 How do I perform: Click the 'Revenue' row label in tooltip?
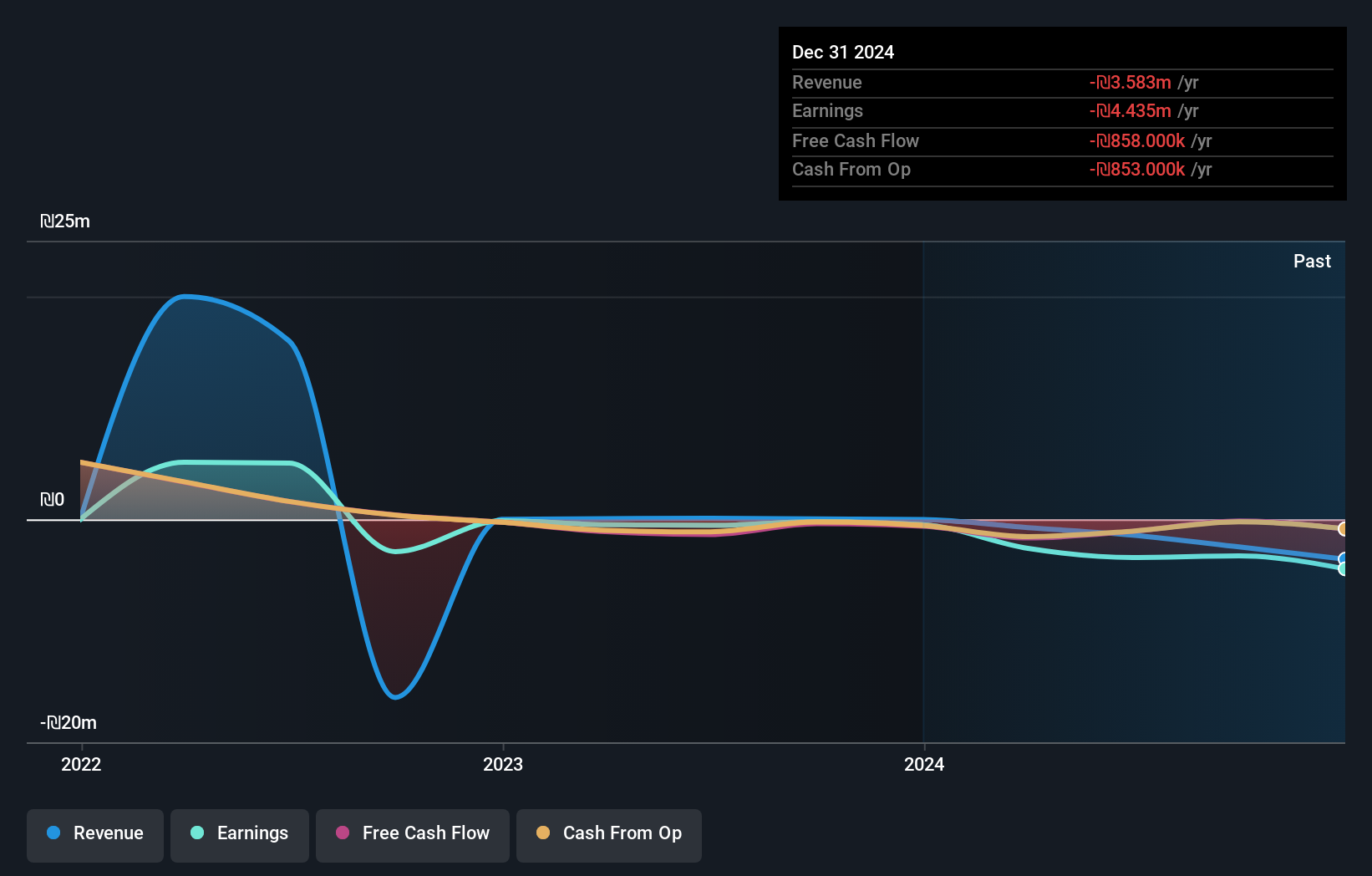point(827,82)
